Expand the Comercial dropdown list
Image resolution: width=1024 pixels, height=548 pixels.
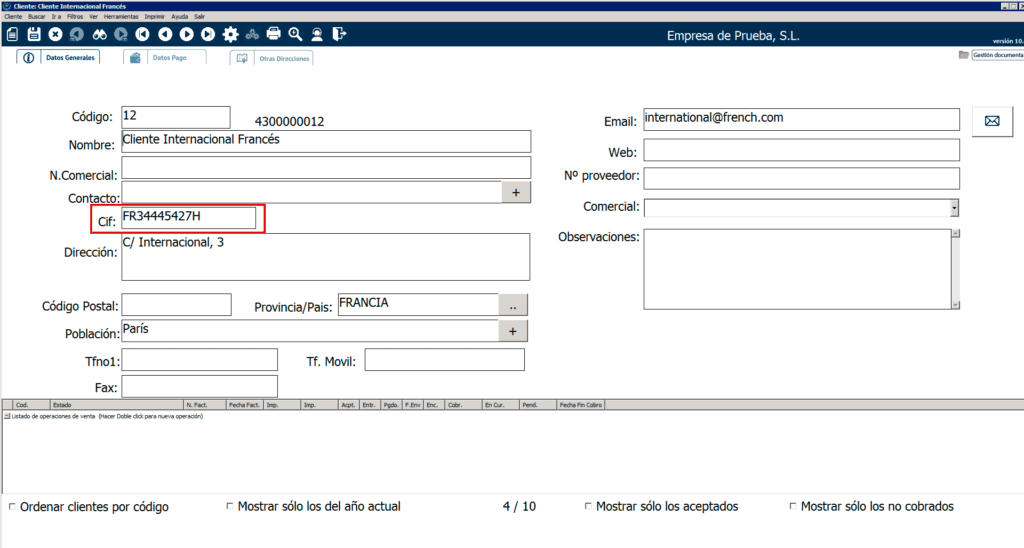point(954,207)
